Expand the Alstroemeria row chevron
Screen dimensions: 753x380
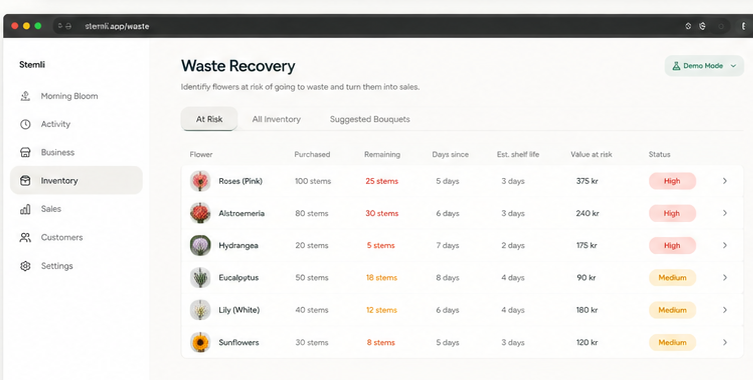pos(725,213)
